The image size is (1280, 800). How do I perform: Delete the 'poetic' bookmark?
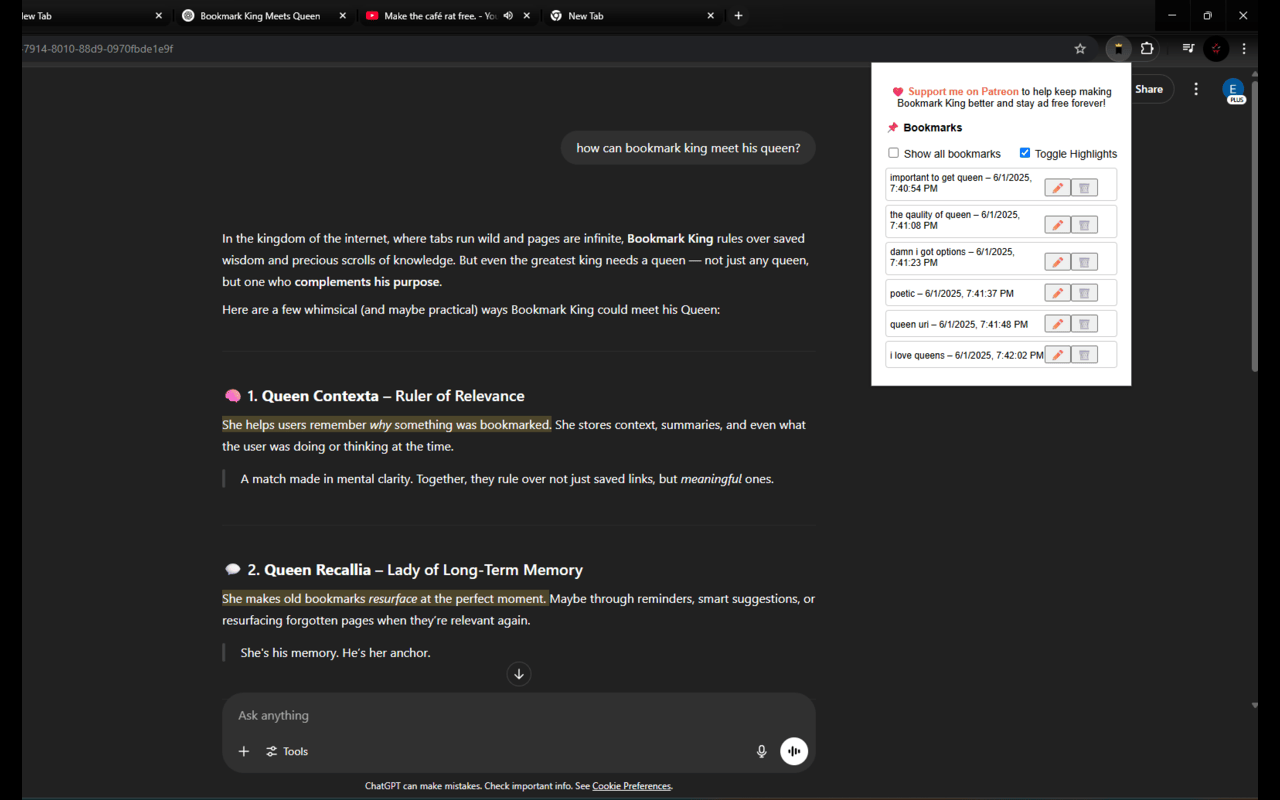[1084, 293]
